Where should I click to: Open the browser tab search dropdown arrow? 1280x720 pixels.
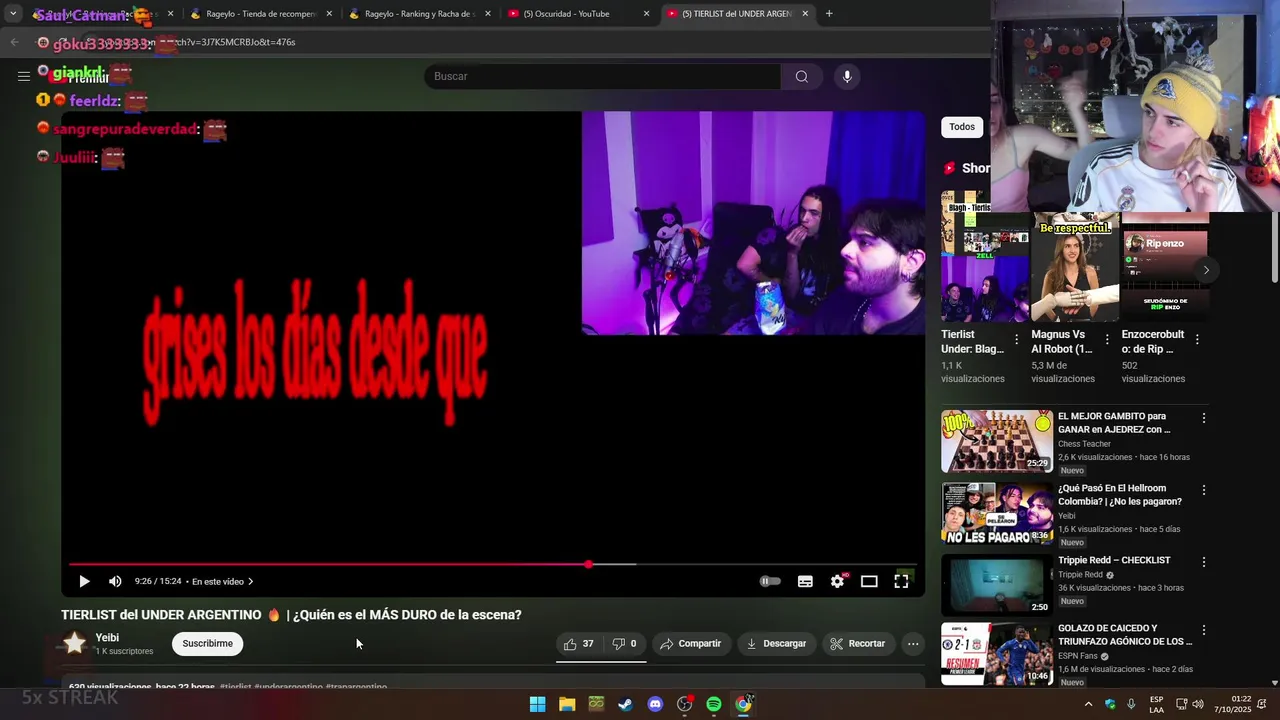coord(13,14)
